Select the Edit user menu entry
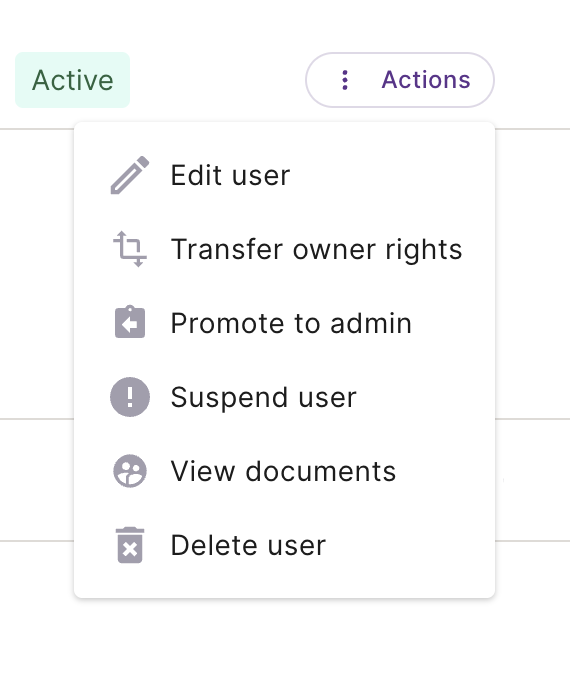 coord(285,175)
